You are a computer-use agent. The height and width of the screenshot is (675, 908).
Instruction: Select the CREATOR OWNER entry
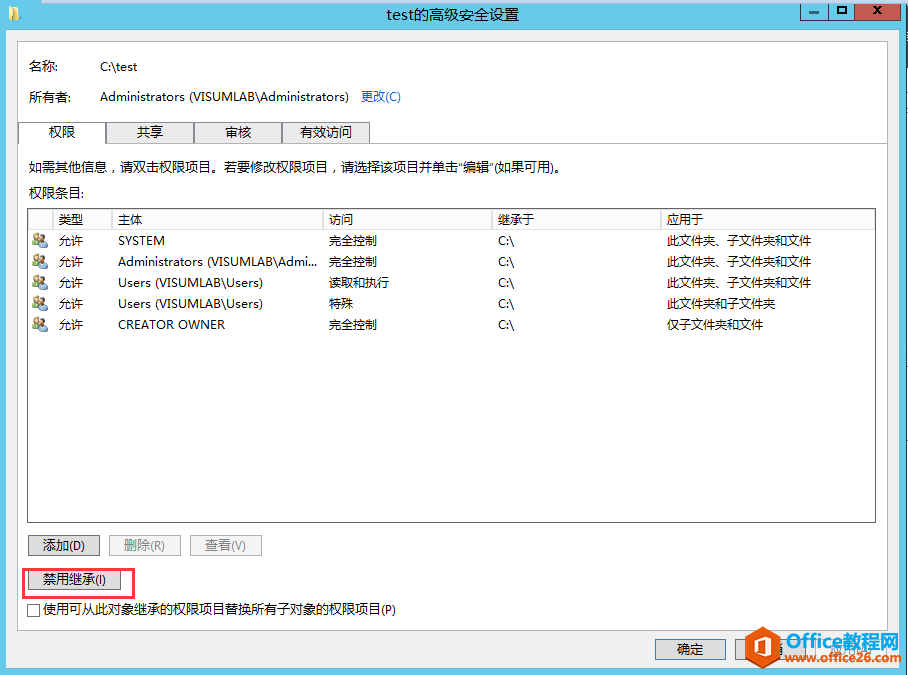(171, 325)
